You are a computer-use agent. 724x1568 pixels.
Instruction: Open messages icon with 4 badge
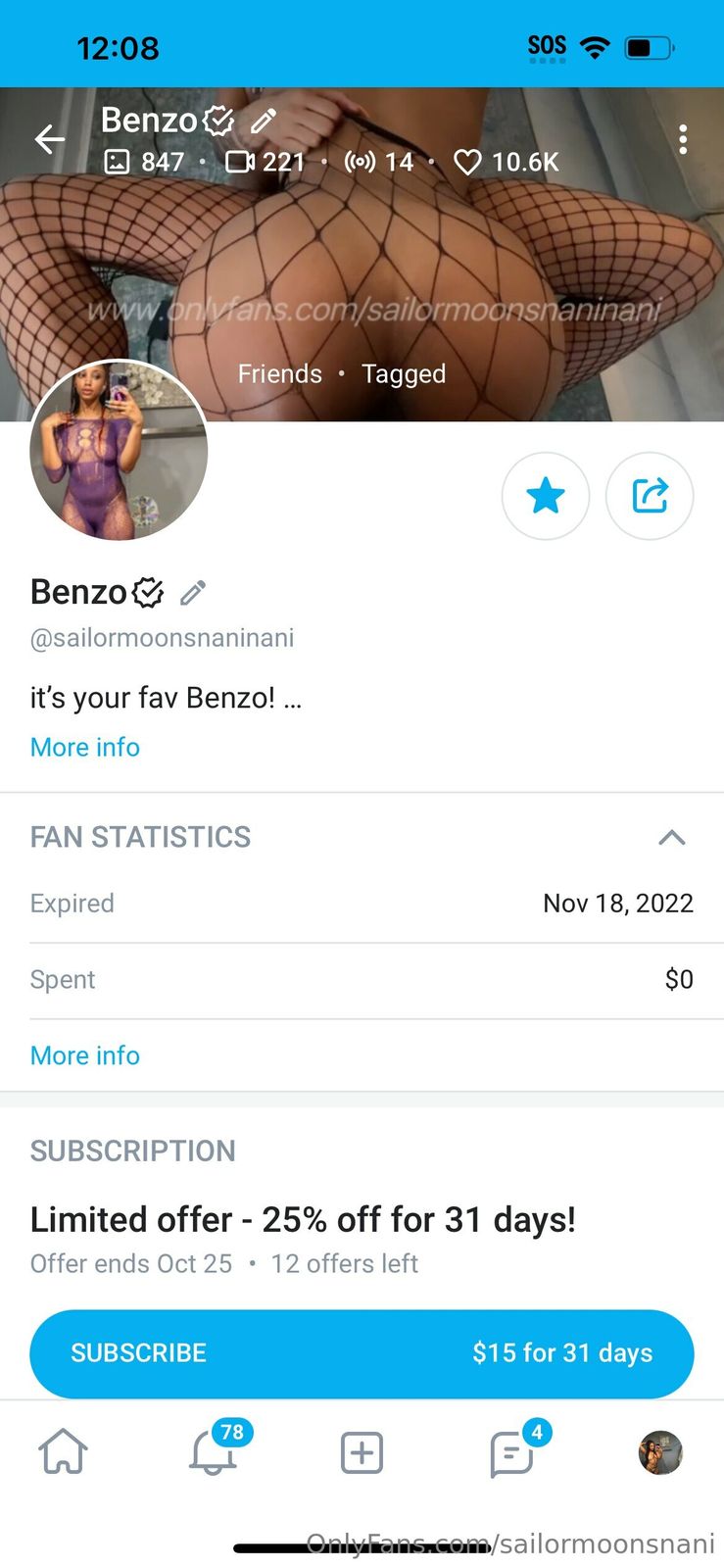[511, 1452]
